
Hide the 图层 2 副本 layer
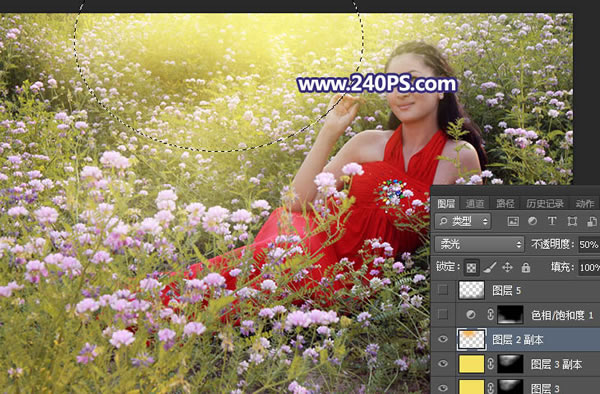click(442, 339)
